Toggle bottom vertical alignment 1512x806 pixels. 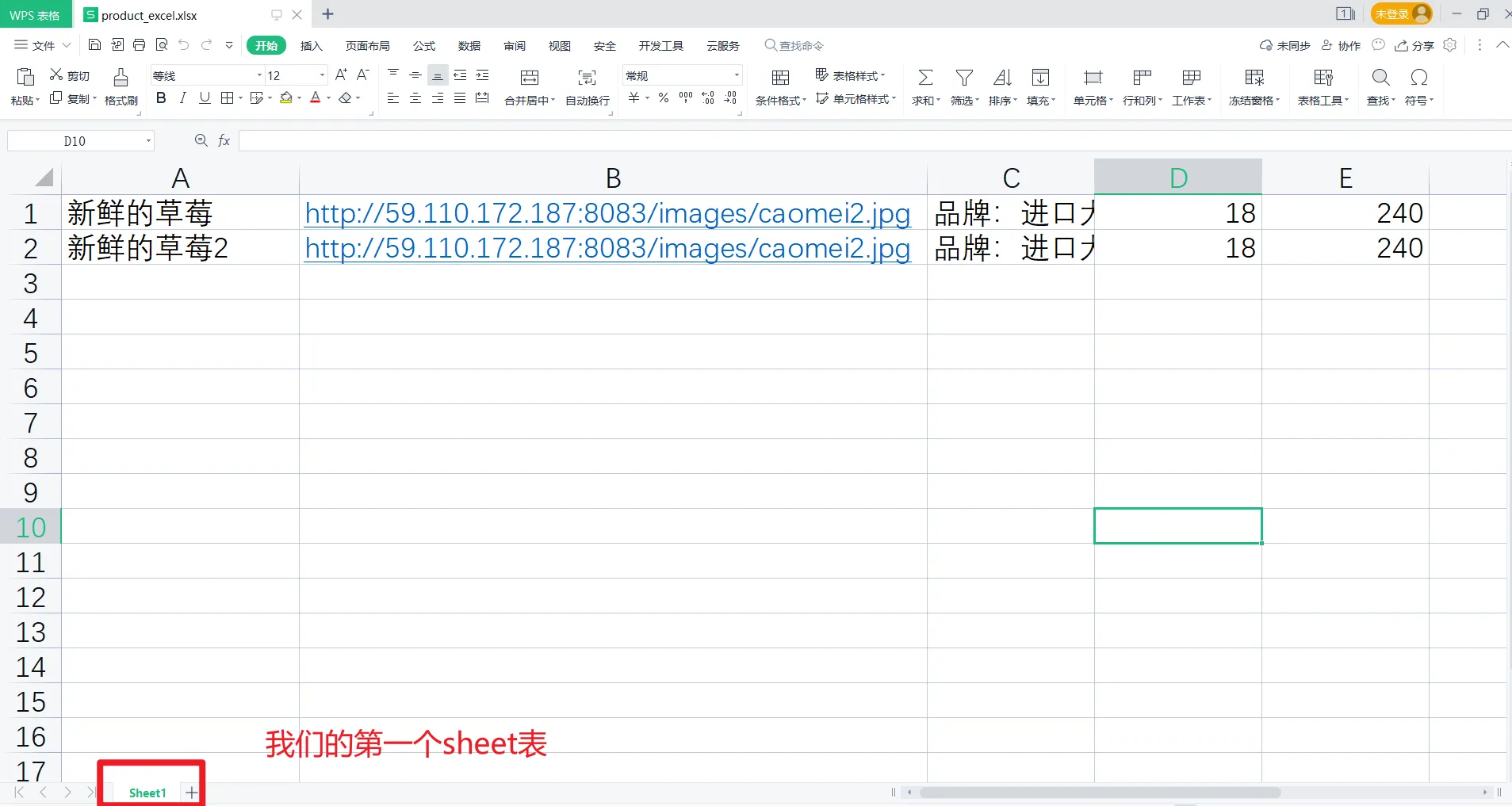(438, 74)
